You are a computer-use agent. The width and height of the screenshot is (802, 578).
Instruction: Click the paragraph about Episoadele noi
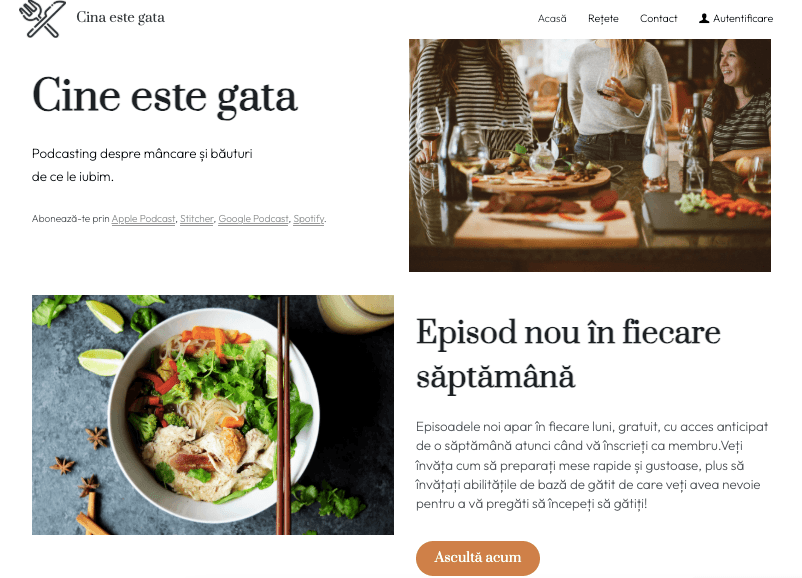pos(592,465)
